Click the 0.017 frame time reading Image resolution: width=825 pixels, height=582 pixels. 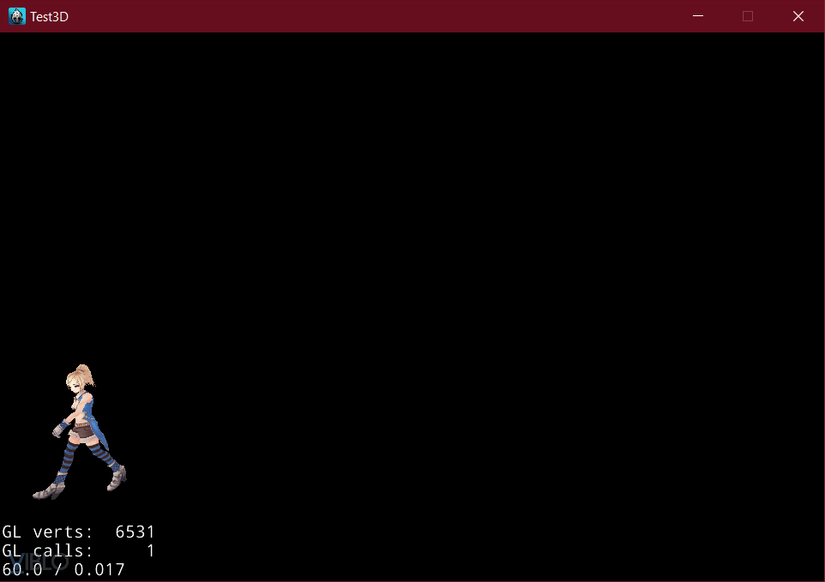(x=99, y=569)
